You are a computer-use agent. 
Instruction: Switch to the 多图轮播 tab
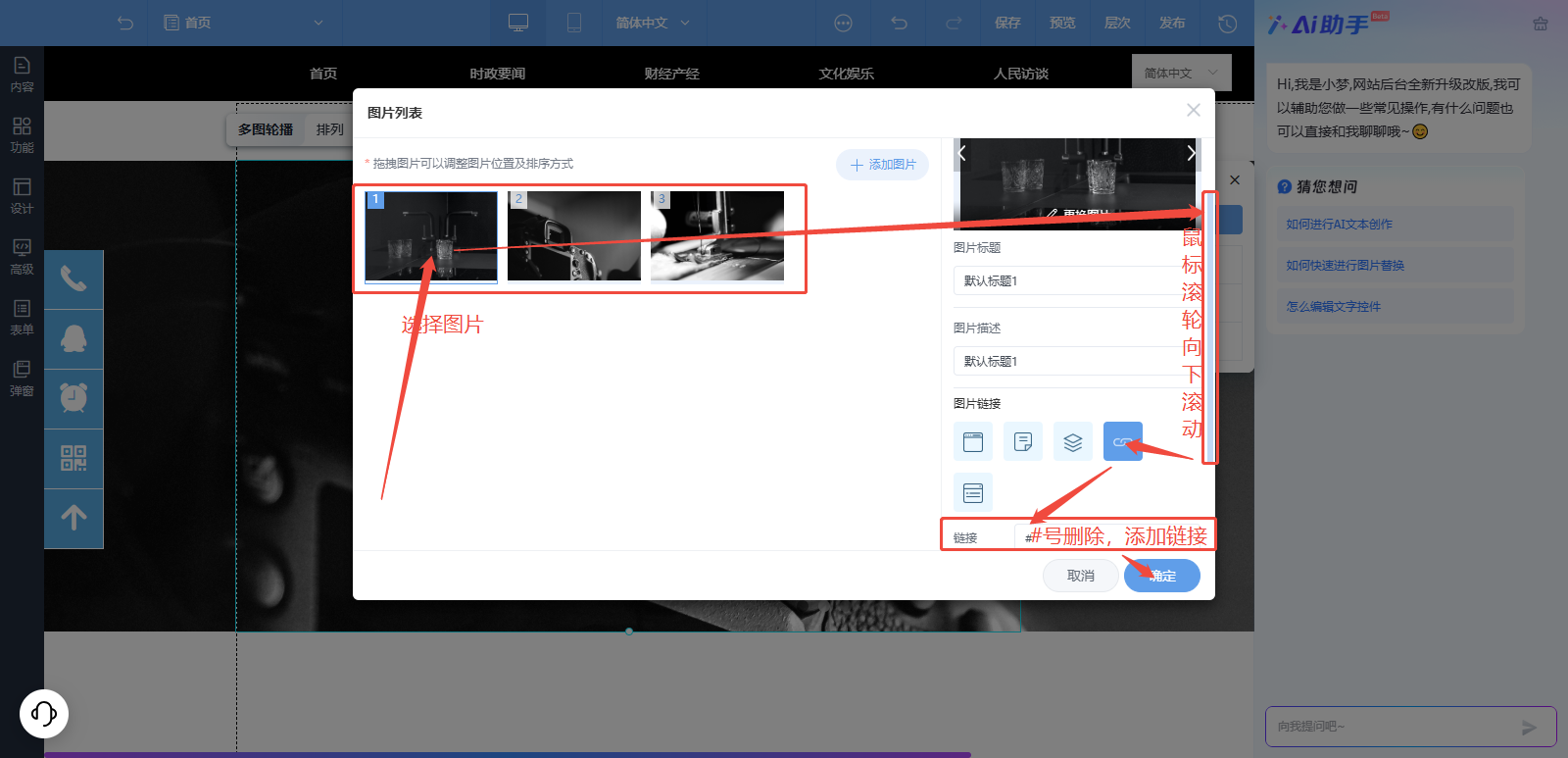266,129
